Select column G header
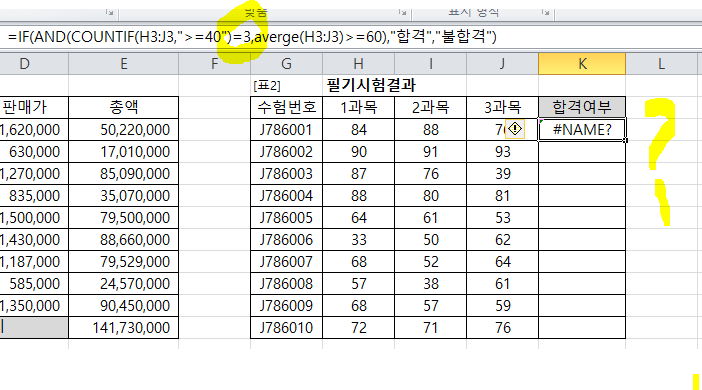This screenshot has height=390, width=702. [x=287, y=64]
